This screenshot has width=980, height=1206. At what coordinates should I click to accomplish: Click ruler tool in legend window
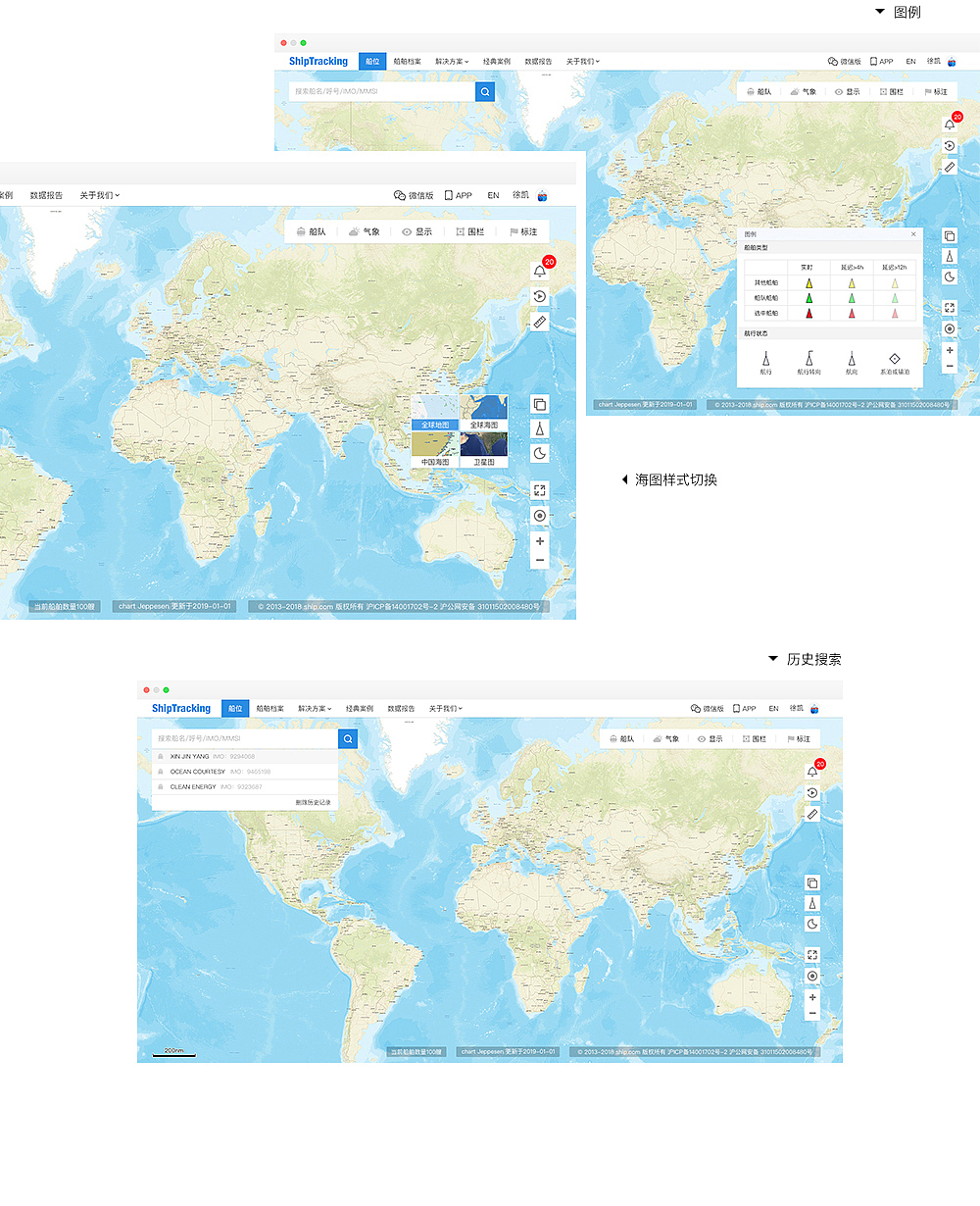pyautogui.click(x=950, y=167)
